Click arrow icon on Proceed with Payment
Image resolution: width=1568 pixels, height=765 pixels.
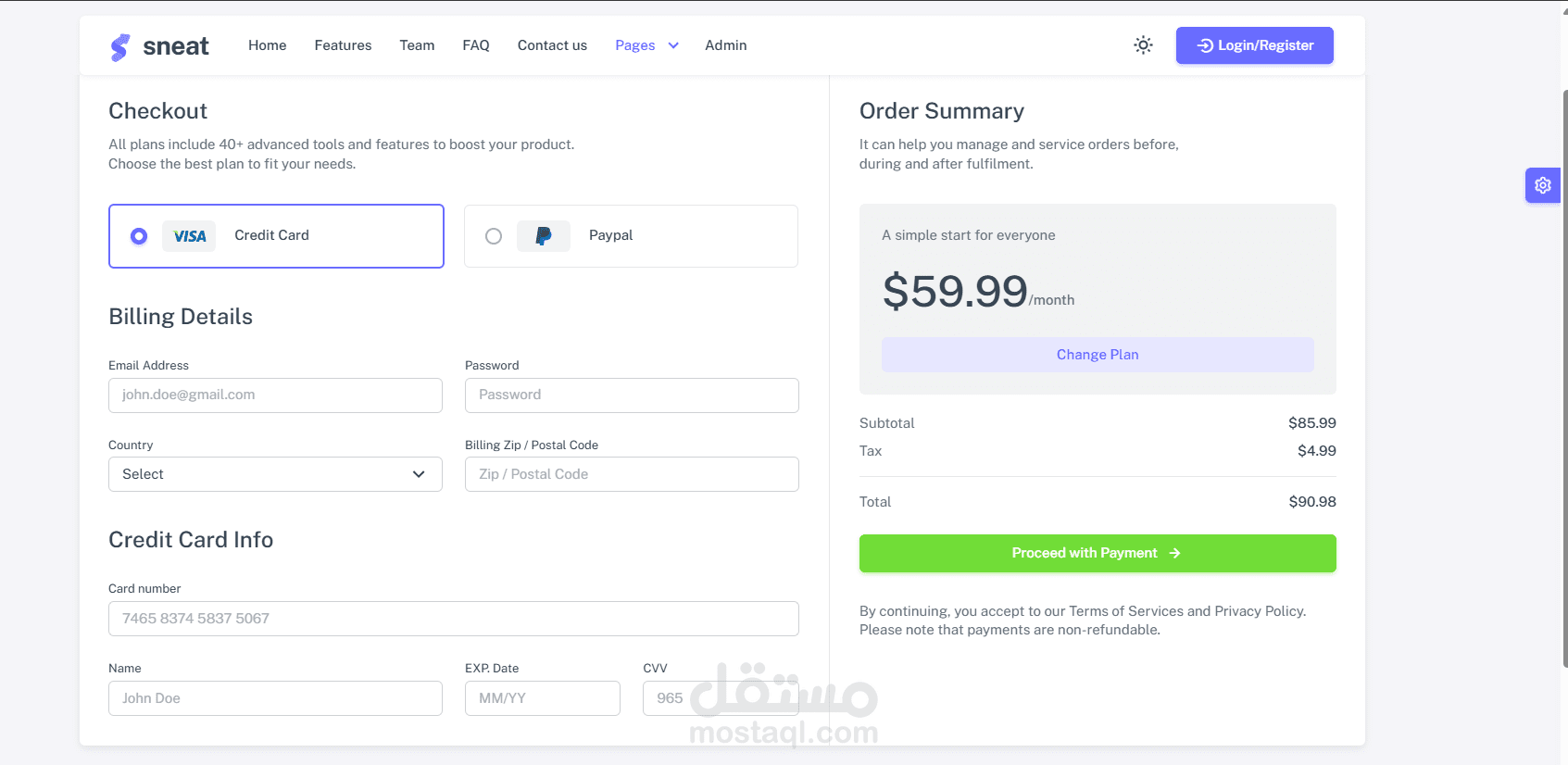tap(1174, 553)
